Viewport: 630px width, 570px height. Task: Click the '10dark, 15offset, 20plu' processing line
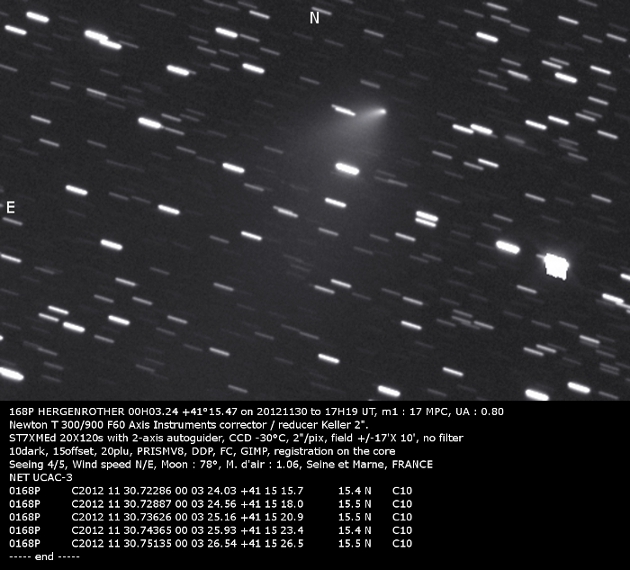pyautogui.click(x=202, y=452)
